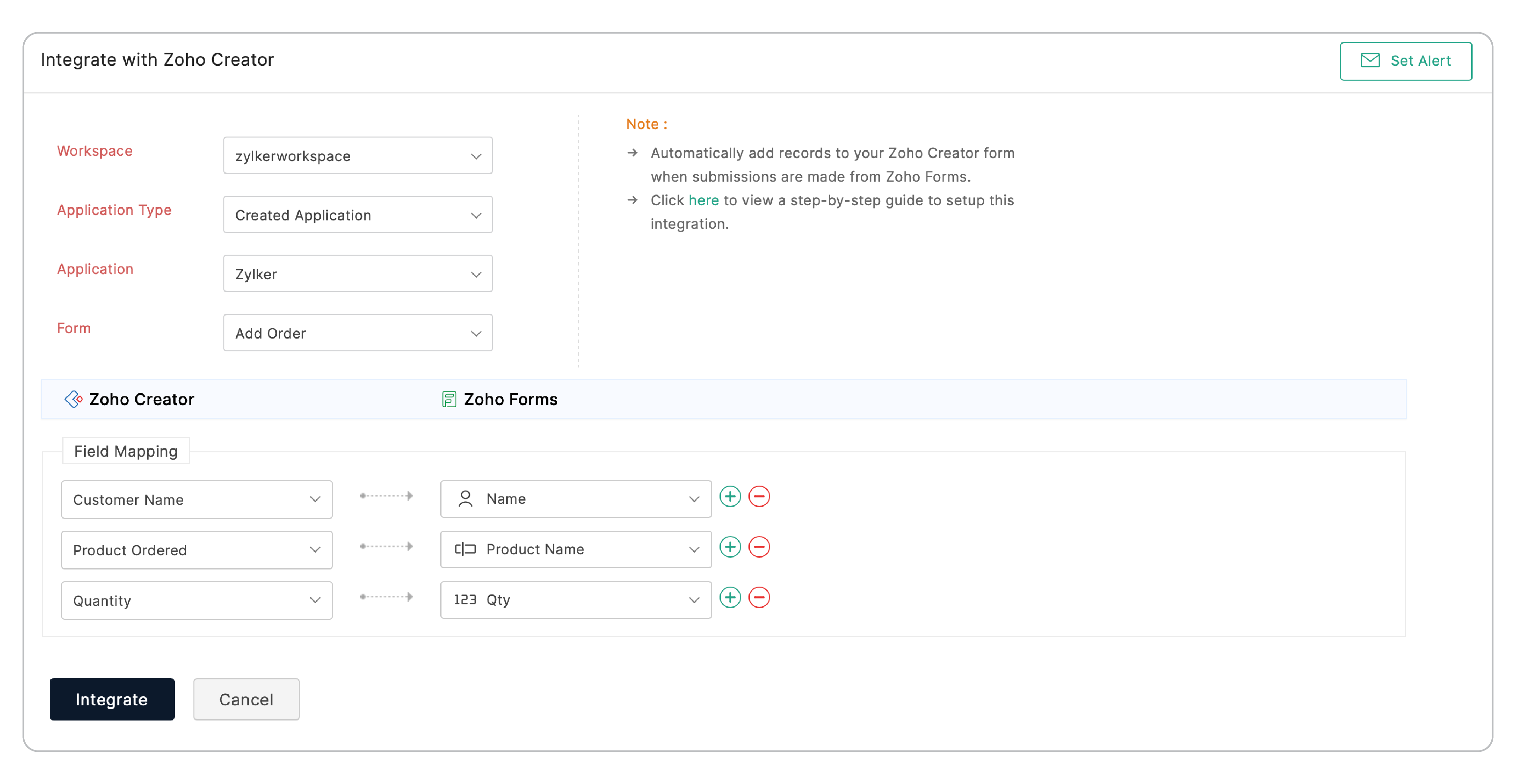Cancel the integration setup
The height and width of the screenshot is (784, 1516).
pos(246,699)
